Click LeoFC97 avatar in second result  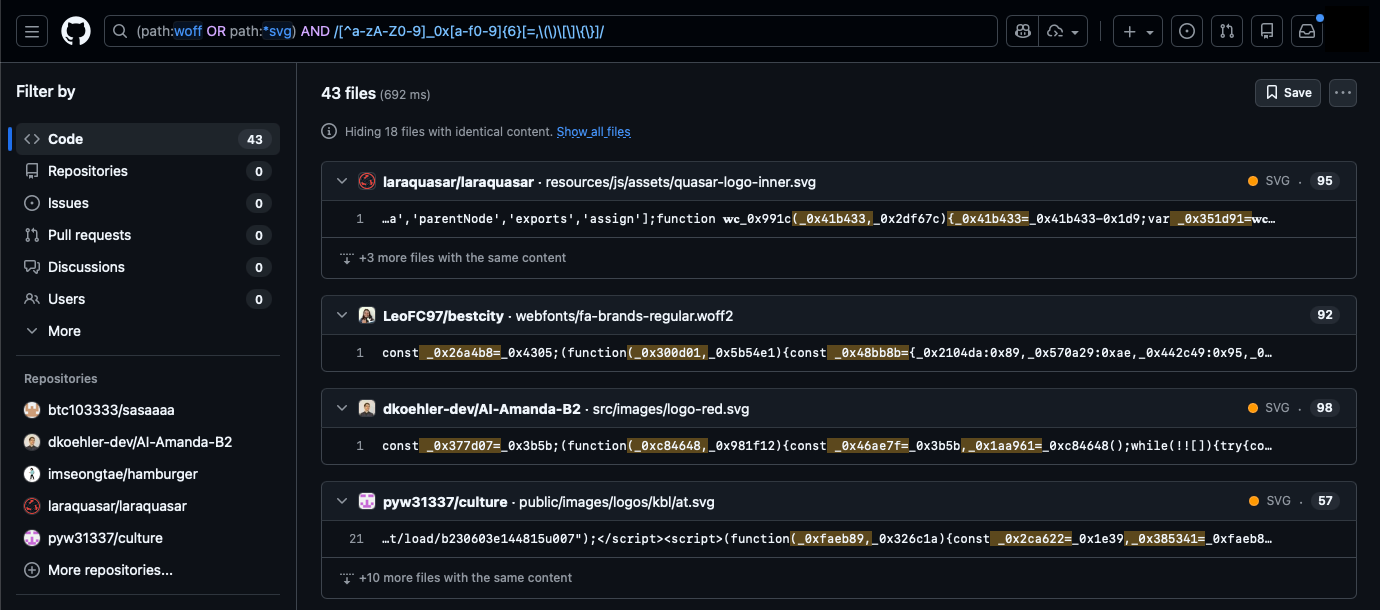[367, 316]
